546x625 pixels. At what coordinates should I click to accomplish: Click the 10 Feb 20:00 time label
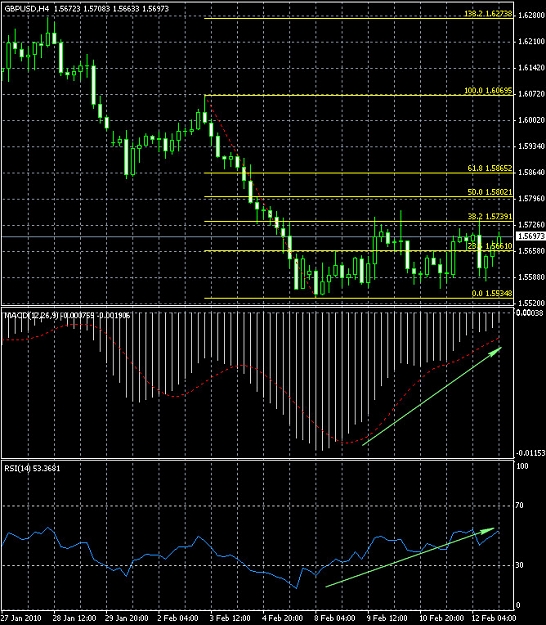pos(442,618)
